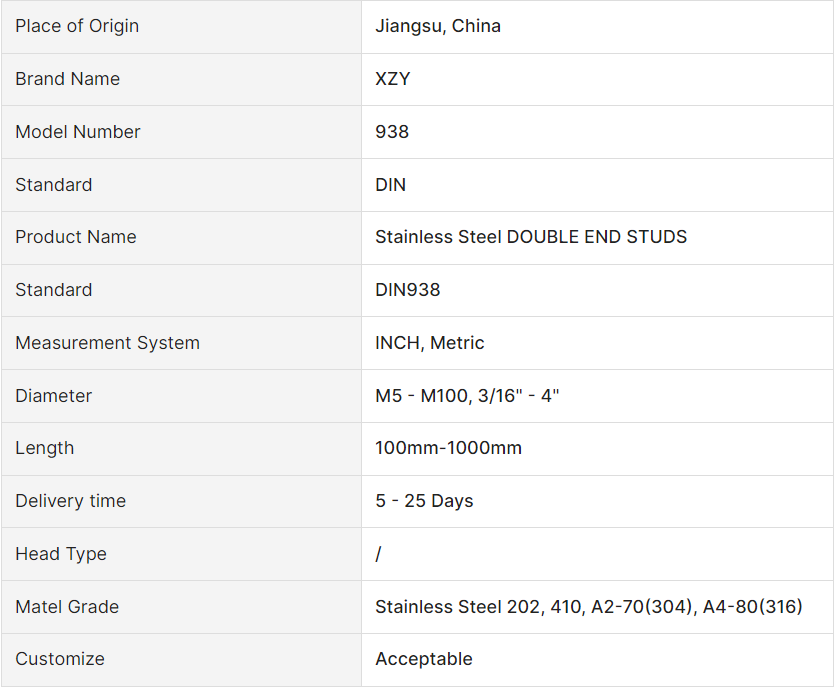
Task: Click the "Brand Name" label
Action: click(x=67, y=79)
